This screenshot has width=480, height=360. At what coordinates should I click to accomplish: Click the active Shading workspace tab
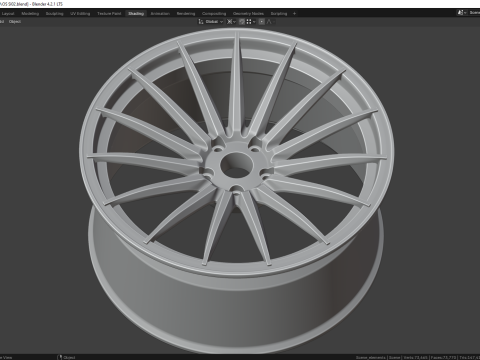(x=136, y=14)
